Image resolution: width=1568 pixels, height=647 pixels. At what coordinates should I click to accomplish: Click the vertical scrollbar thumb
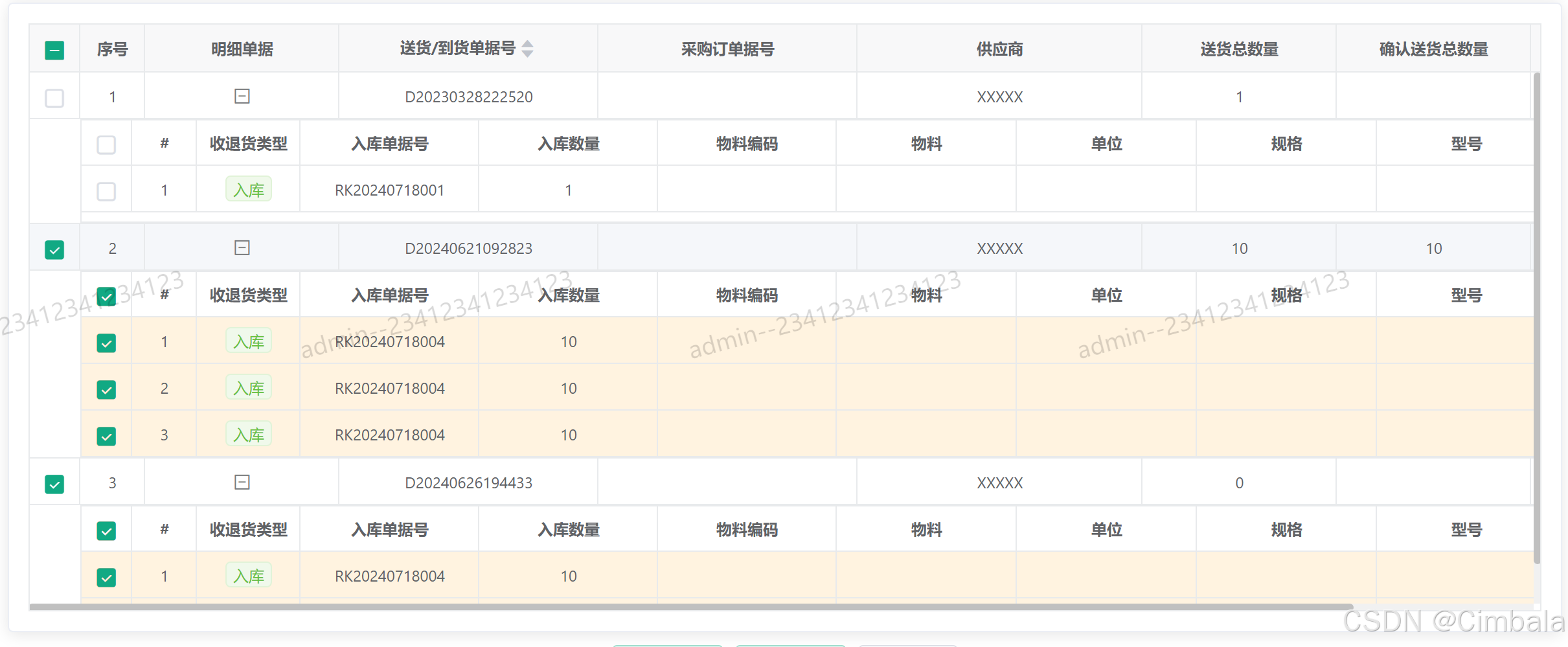tap(1537, 318)
